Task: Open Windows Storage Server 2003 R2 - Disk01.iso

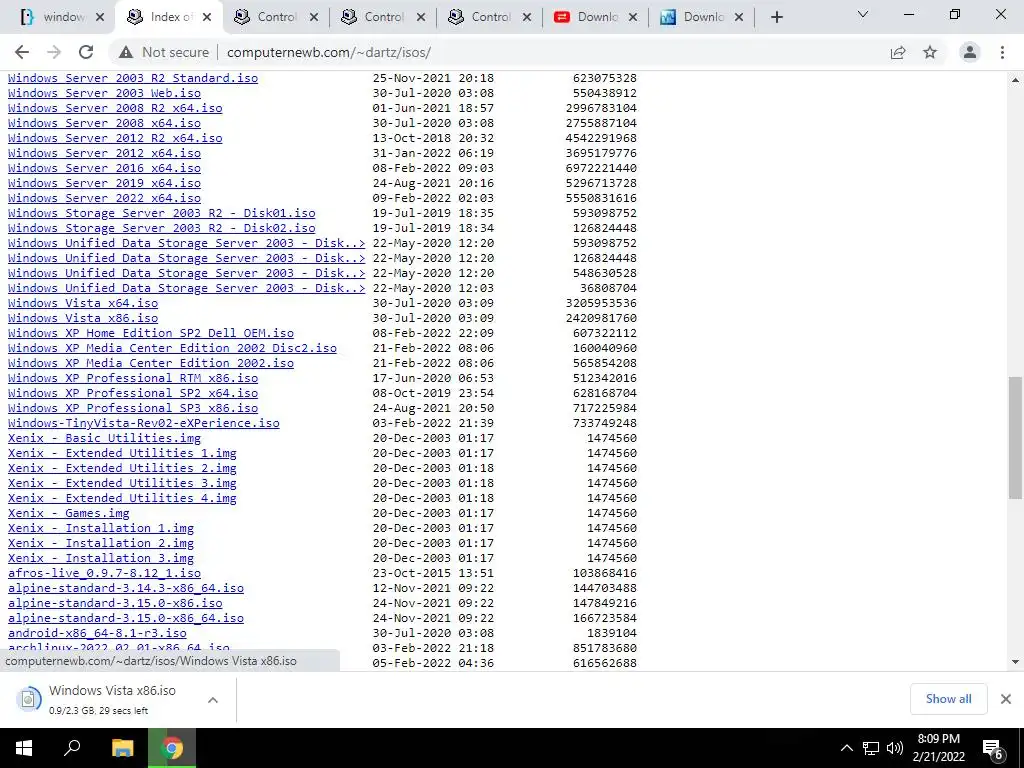Action: (x=161, y=213)
